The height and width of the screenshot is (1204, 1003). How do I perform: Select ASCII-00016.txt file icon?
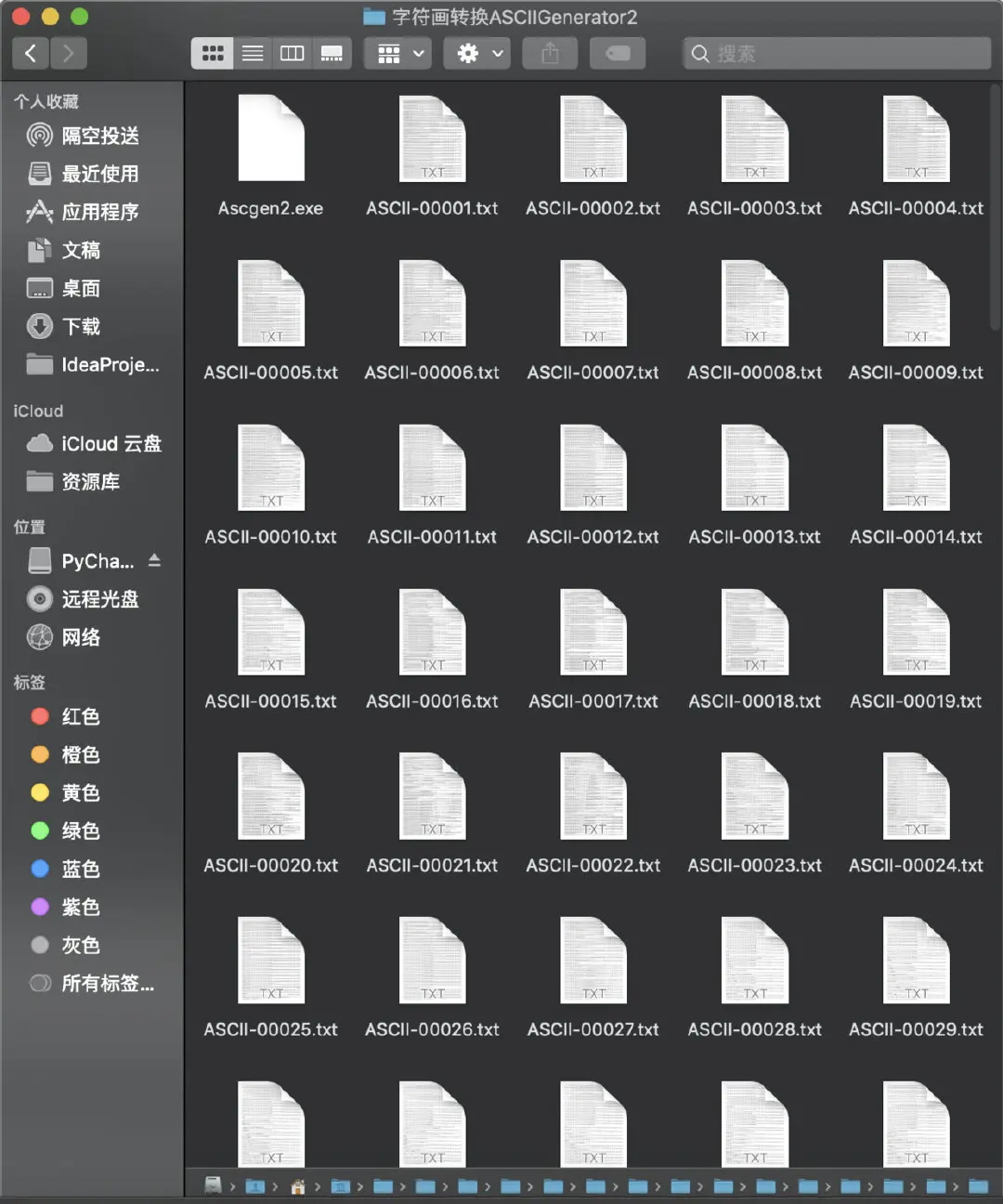(x=432, y=632)
